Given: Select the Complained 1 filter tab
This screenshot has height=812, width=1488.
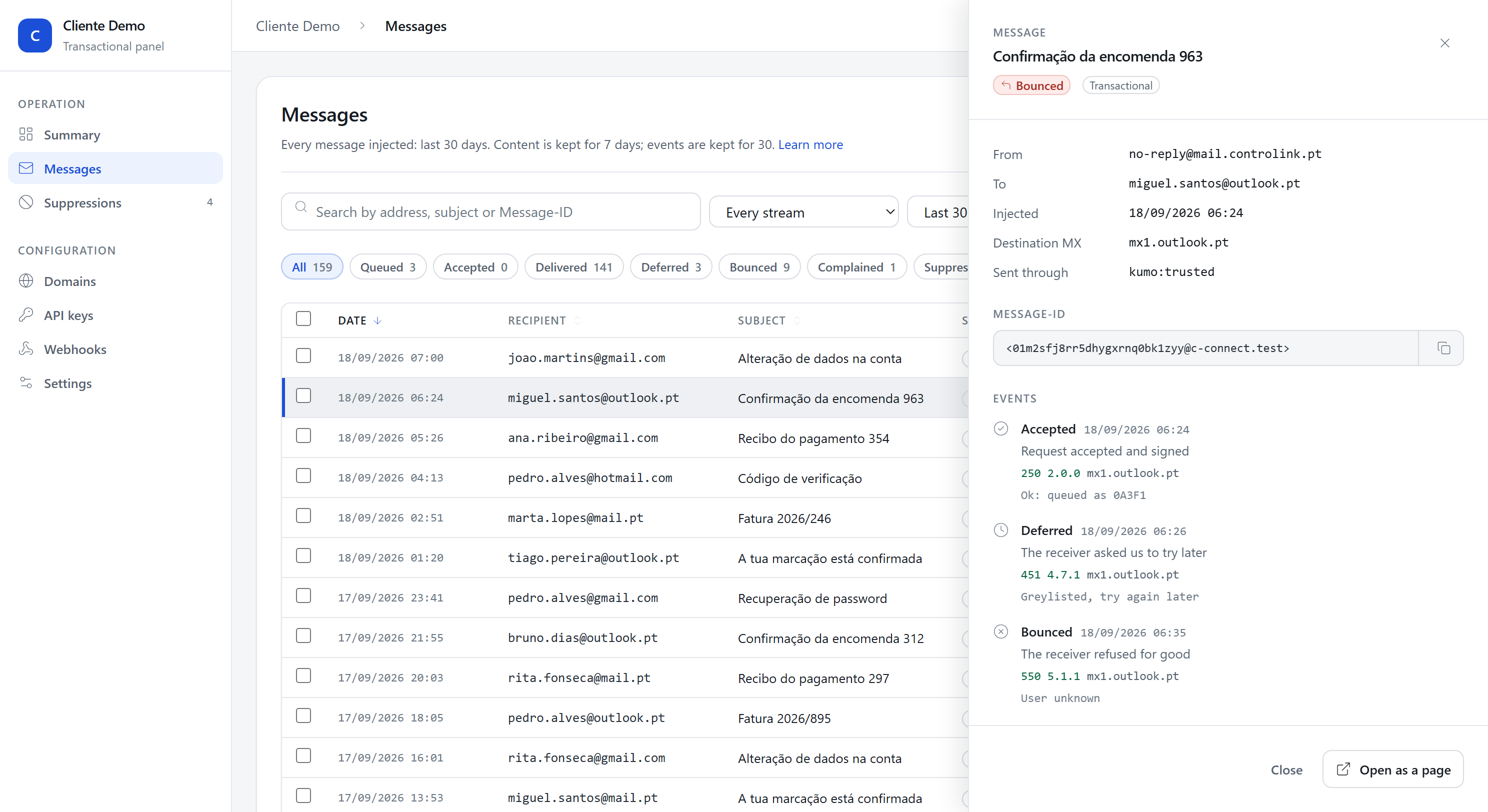Looking at the screenshot, I should pos(856,267).
